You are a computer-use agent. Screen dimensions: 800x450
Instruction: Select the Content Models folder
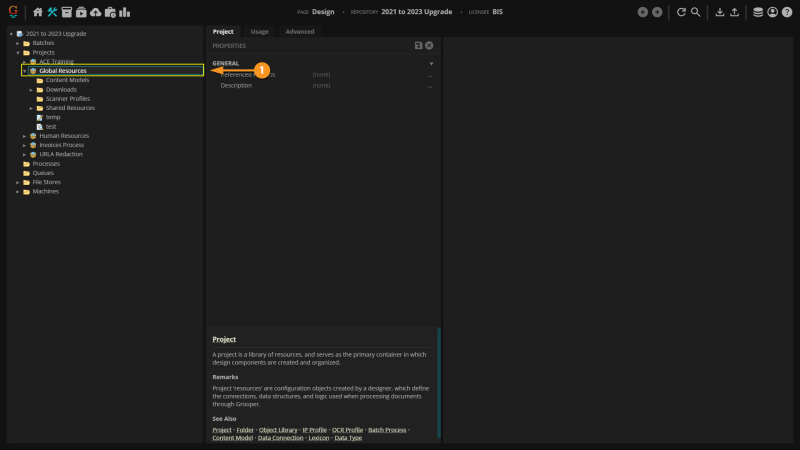67,80
